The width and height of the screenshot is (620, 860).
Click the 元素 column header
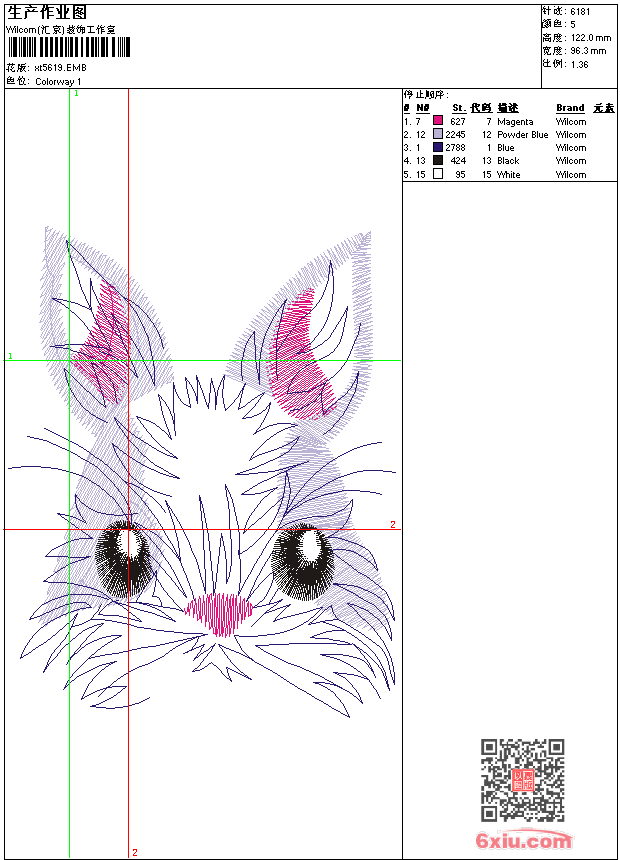pos(604,108)
